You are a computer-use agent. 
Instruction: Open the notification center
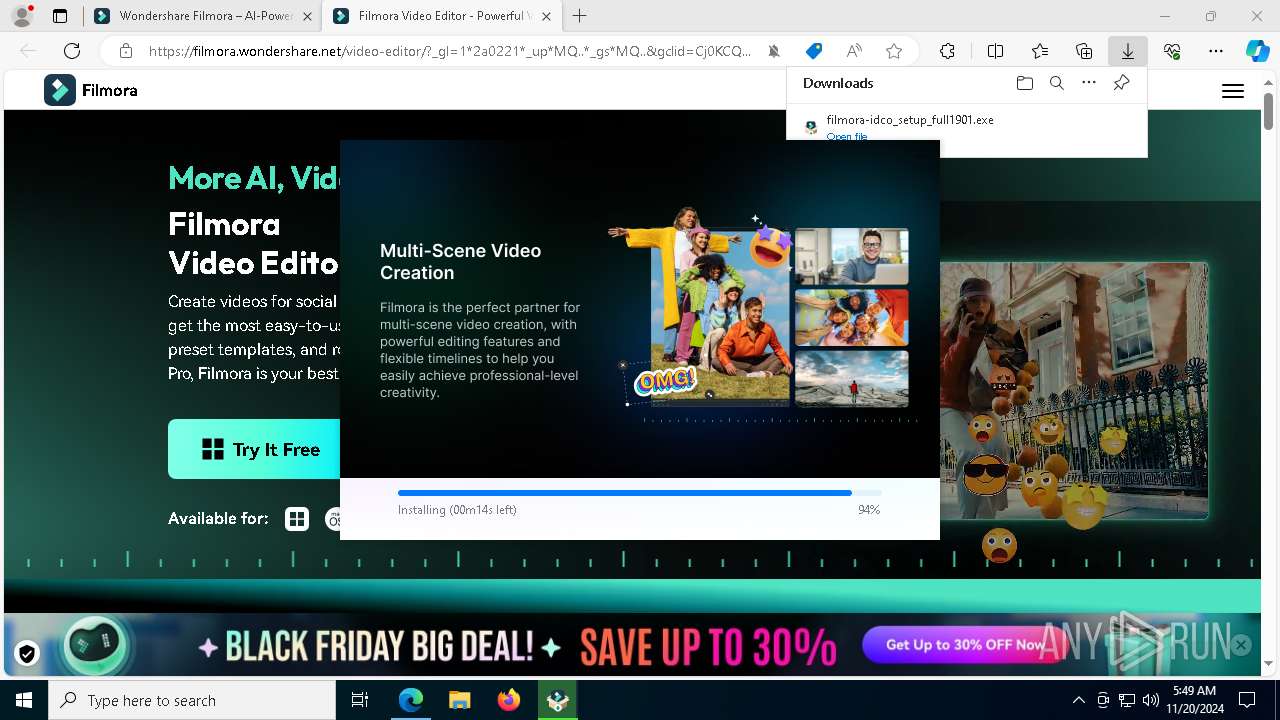coord(1247,700)
